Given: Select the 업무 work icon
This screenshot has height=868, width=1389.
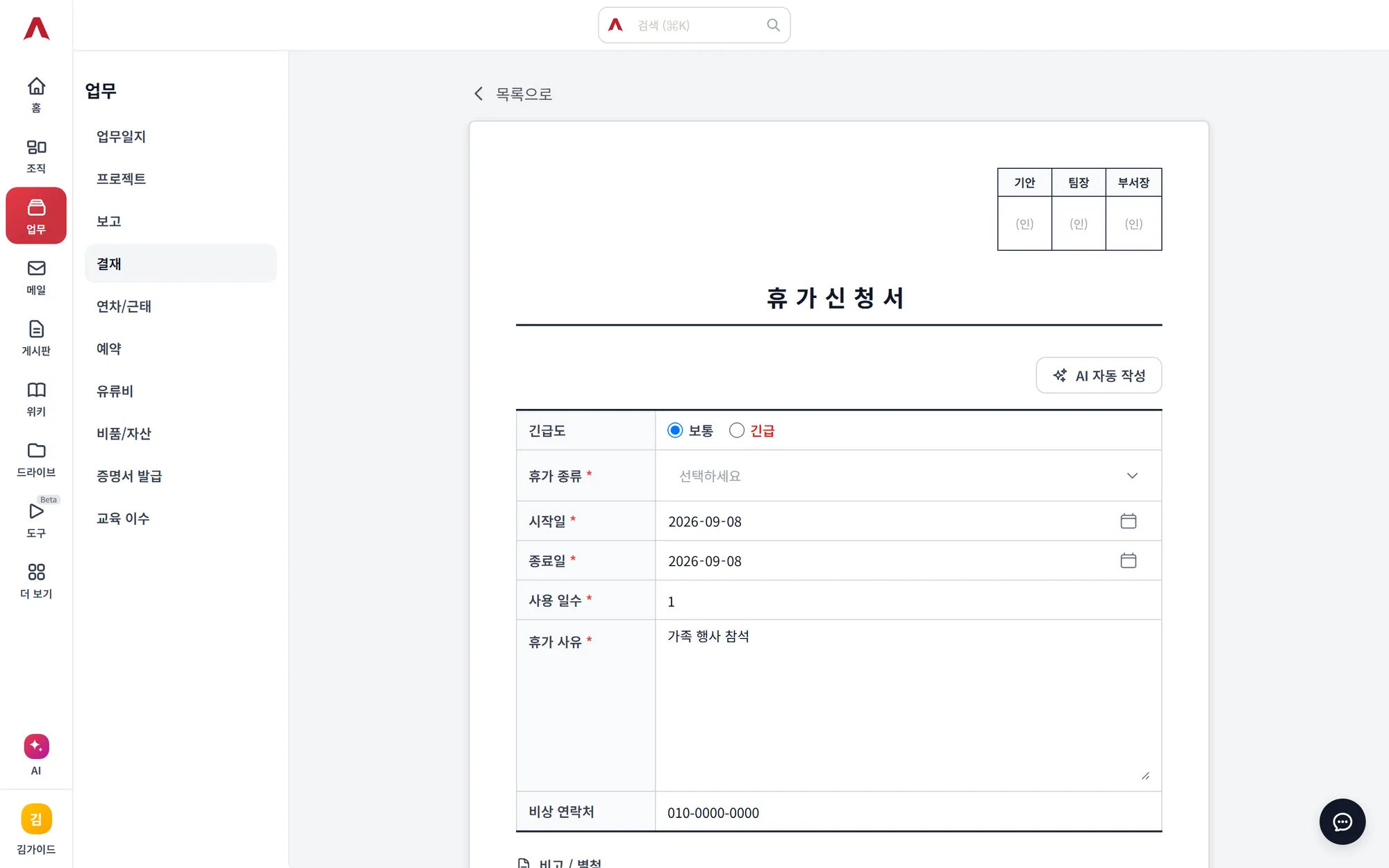Looking at the screenshot, I should (x=36, y=216).
